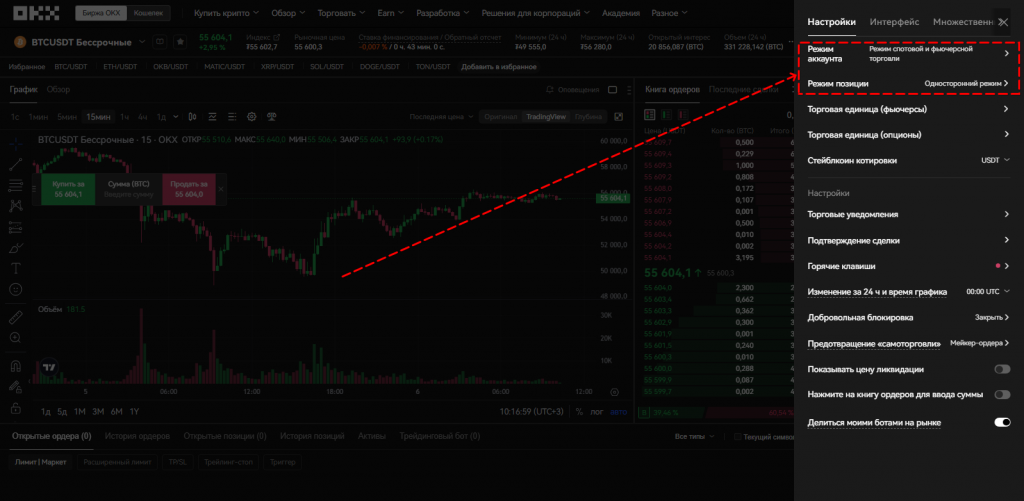
Task: Open Режим аккаунта settings row
Action: tap(908, 54)
